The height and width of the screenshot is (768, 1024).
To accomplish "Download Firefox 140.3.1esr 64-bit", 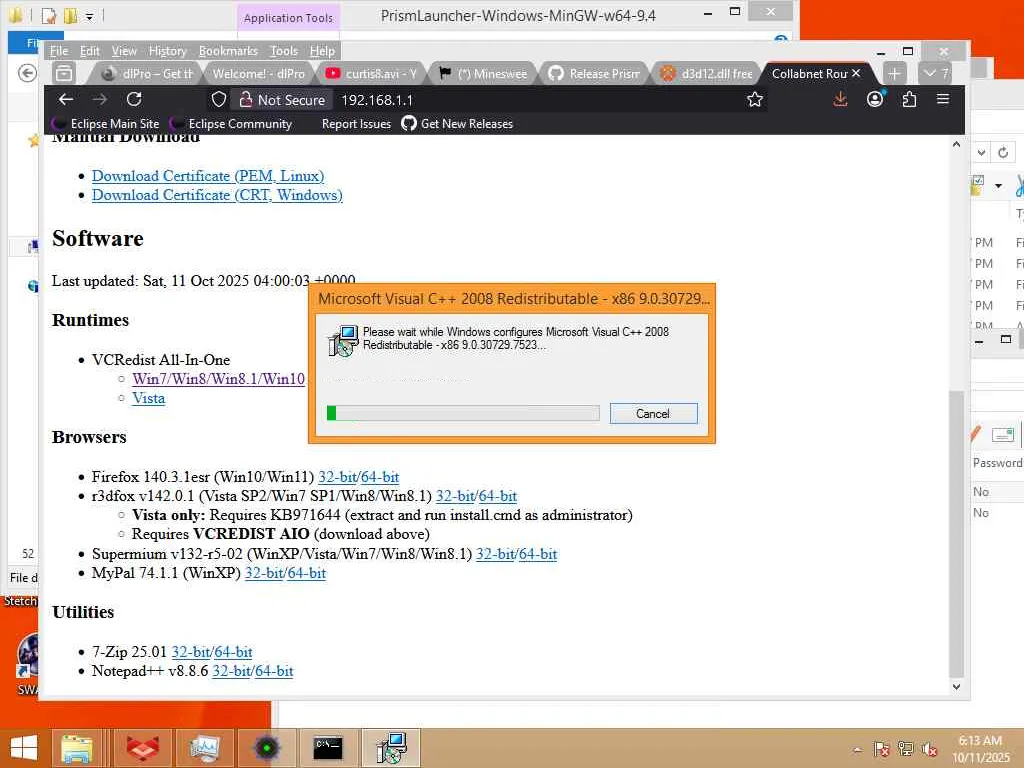I will click(x=380, y=477).
